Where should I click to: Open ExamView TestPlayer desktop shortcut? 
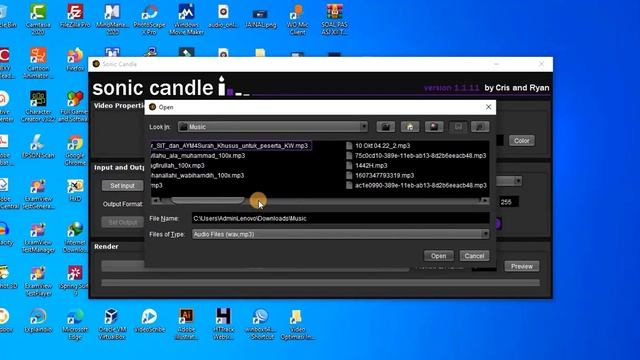38,281
